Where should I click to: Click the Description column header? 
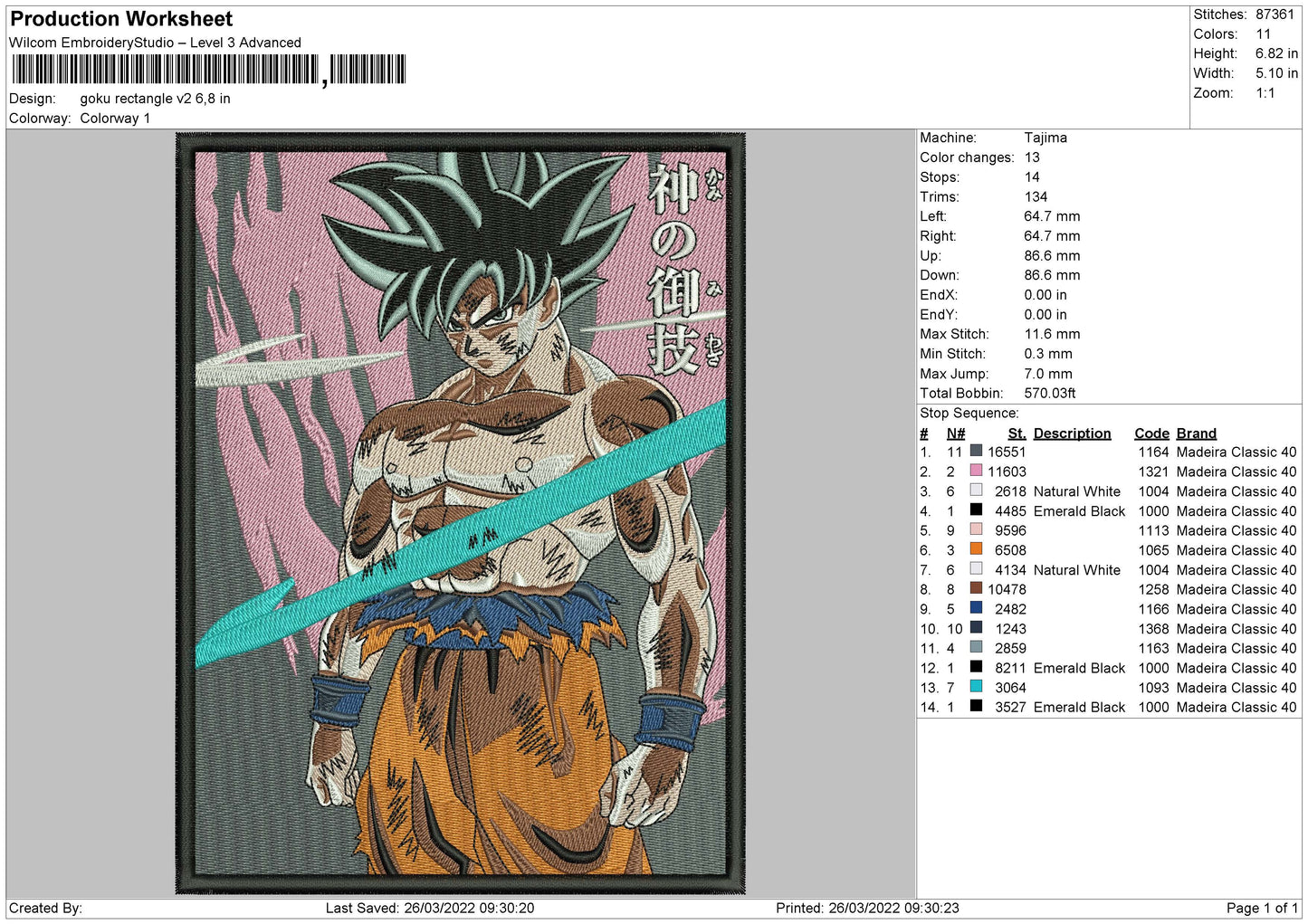click(1072, 433)
